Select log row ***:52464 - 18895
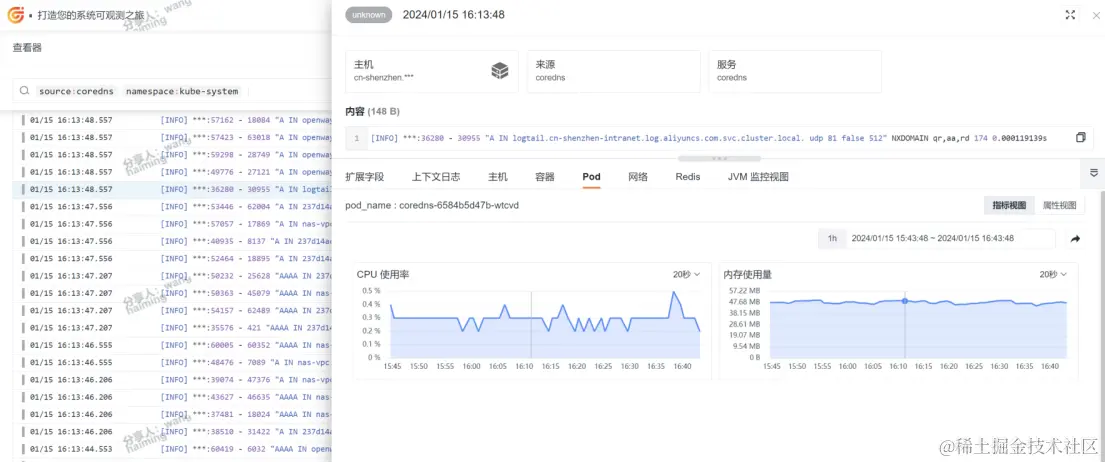The image size is (1105, 463). tap(173, 259)
